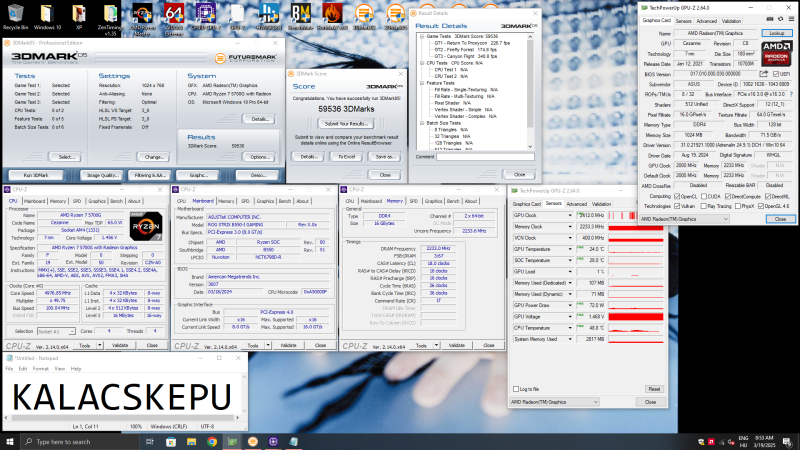
Task: Click Submit Your Results button
Action: [x=346, y=123]
